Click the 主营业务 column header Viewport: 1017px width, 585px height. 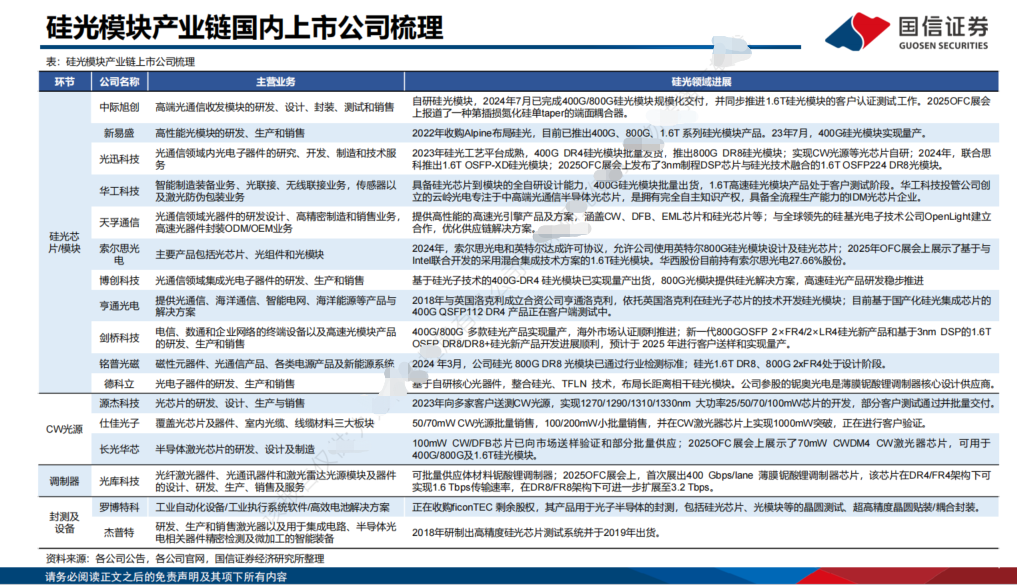[276, 82]
